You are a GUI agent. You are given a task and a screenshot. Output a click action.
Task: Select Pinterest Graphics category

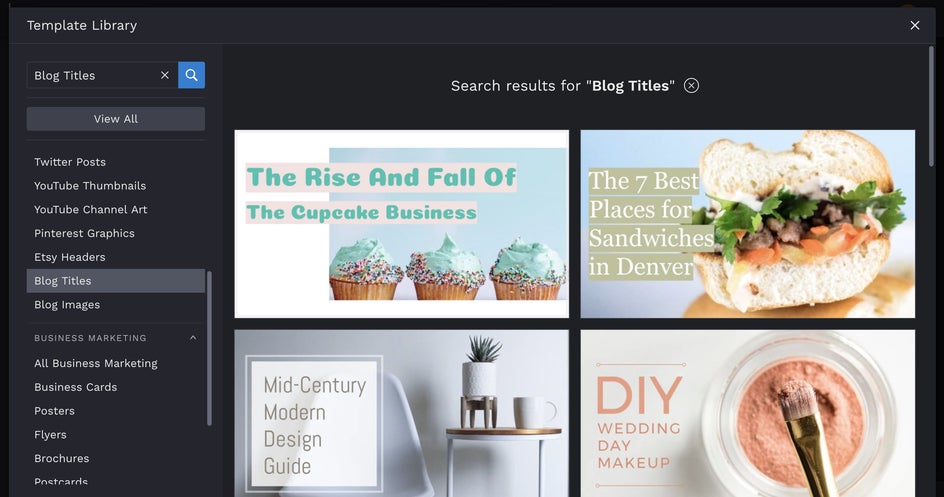[x=84, y=233]
